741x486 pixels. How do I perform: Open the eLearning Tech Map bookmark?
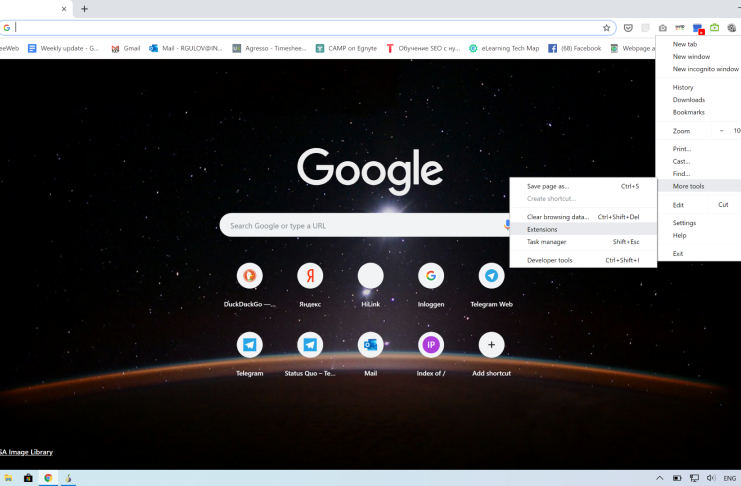pos(504,48)
